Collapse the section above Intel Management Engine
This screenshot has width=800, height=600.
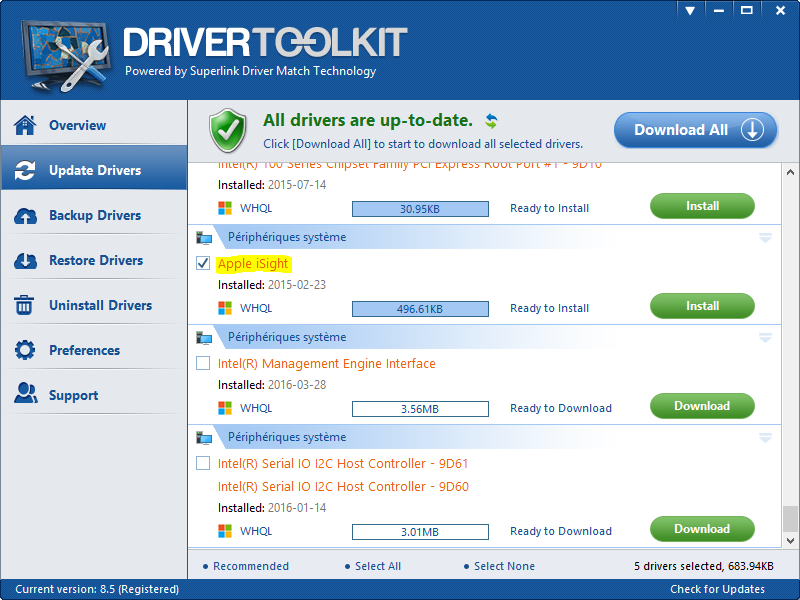pos(765,338)
